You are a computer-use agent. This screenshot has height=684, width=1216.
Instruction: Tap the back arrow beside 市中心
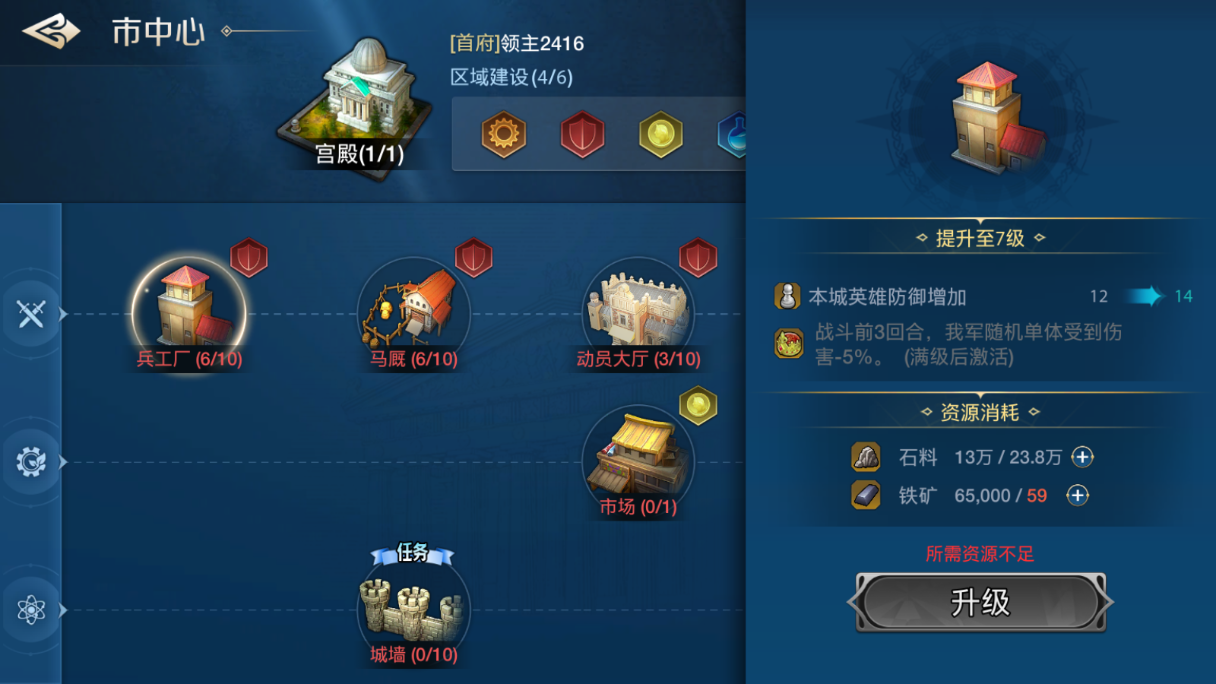[50, 32]
